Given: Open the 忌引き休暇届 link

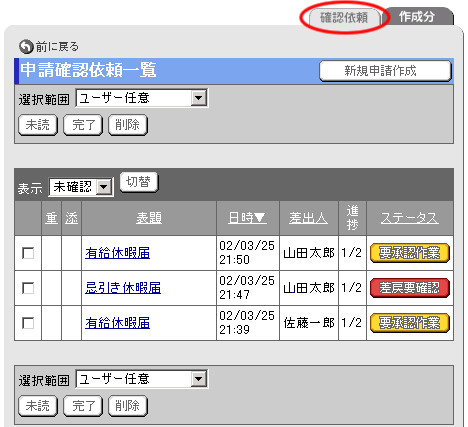Looking at the screenshot, I should coord(123,288).
